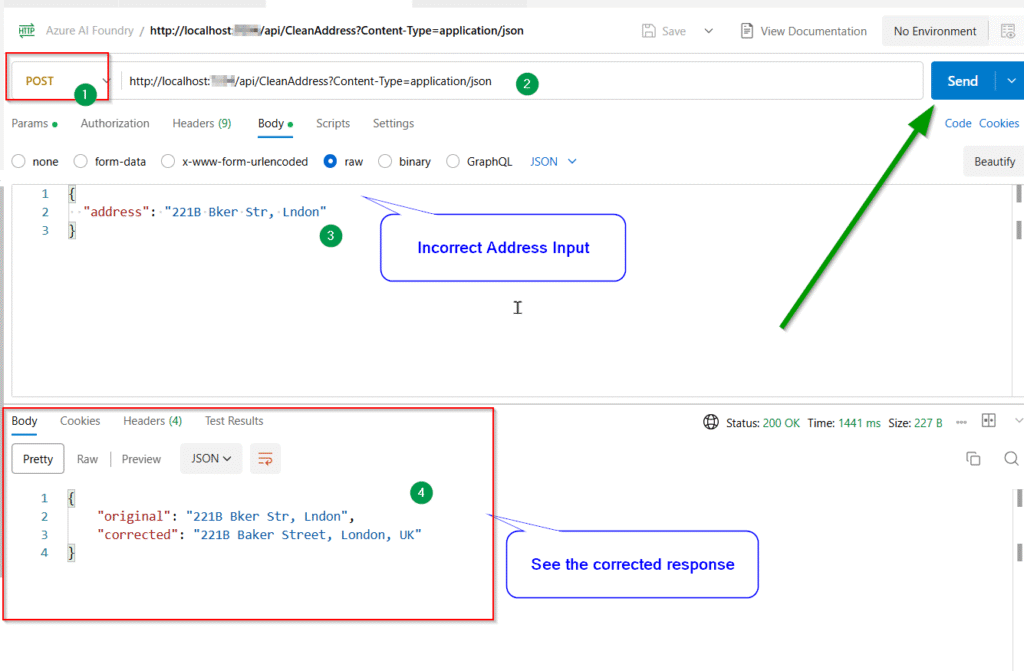
Task: Open the No Environment selector
Action: 935,31
